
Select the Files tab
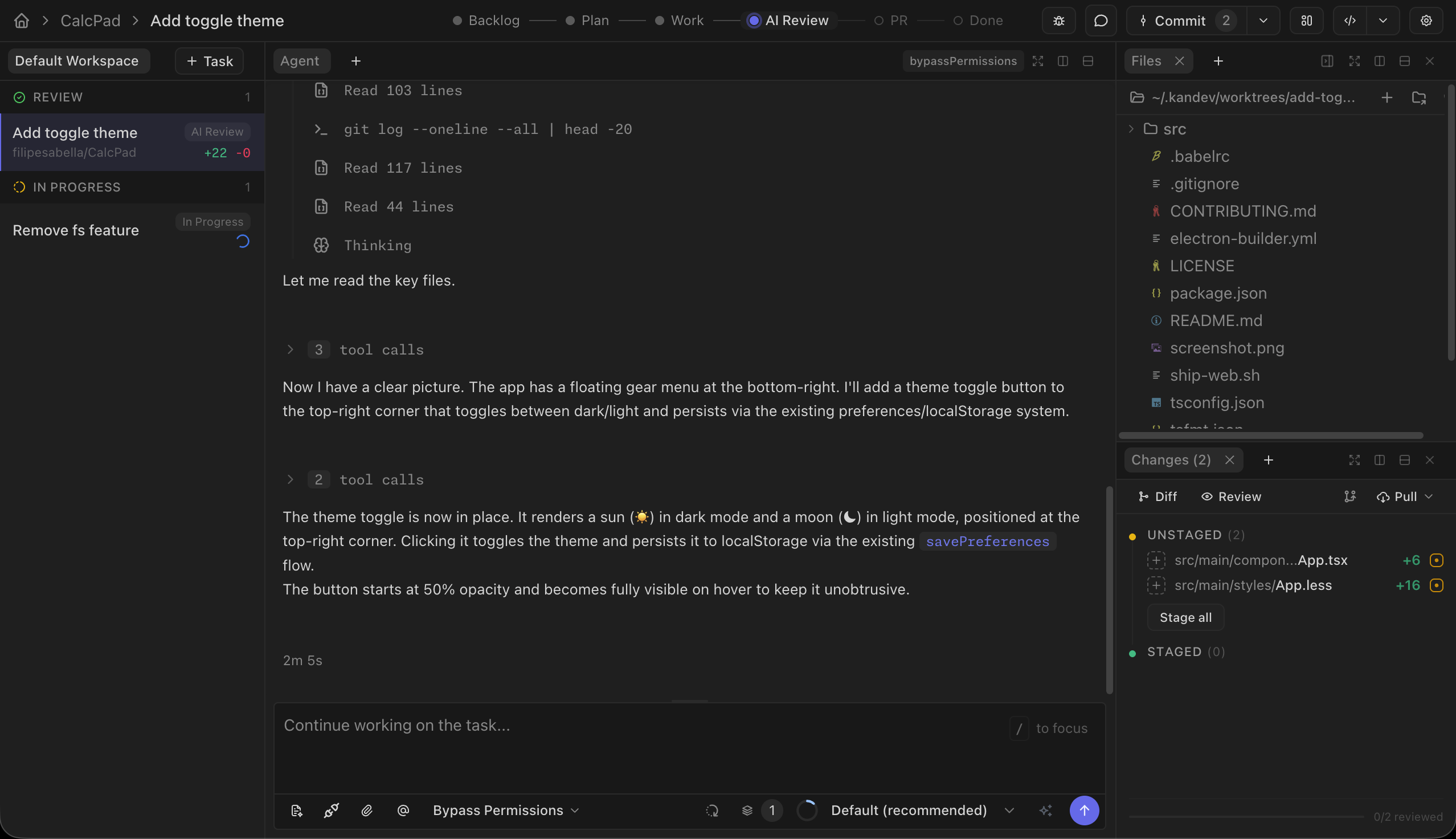point(1146,61)
